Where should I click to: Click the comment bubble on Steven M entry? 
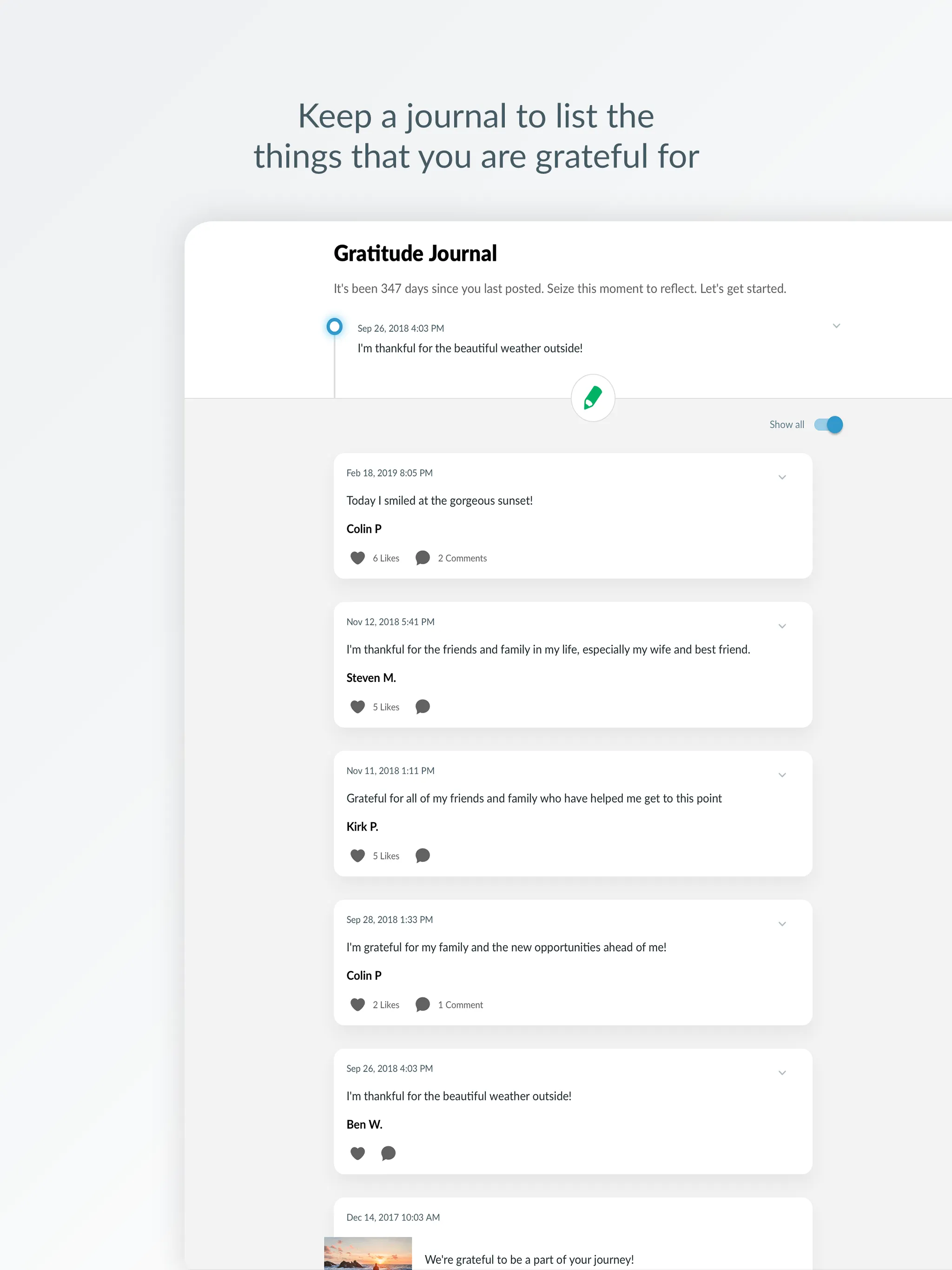tap(423, 707)
